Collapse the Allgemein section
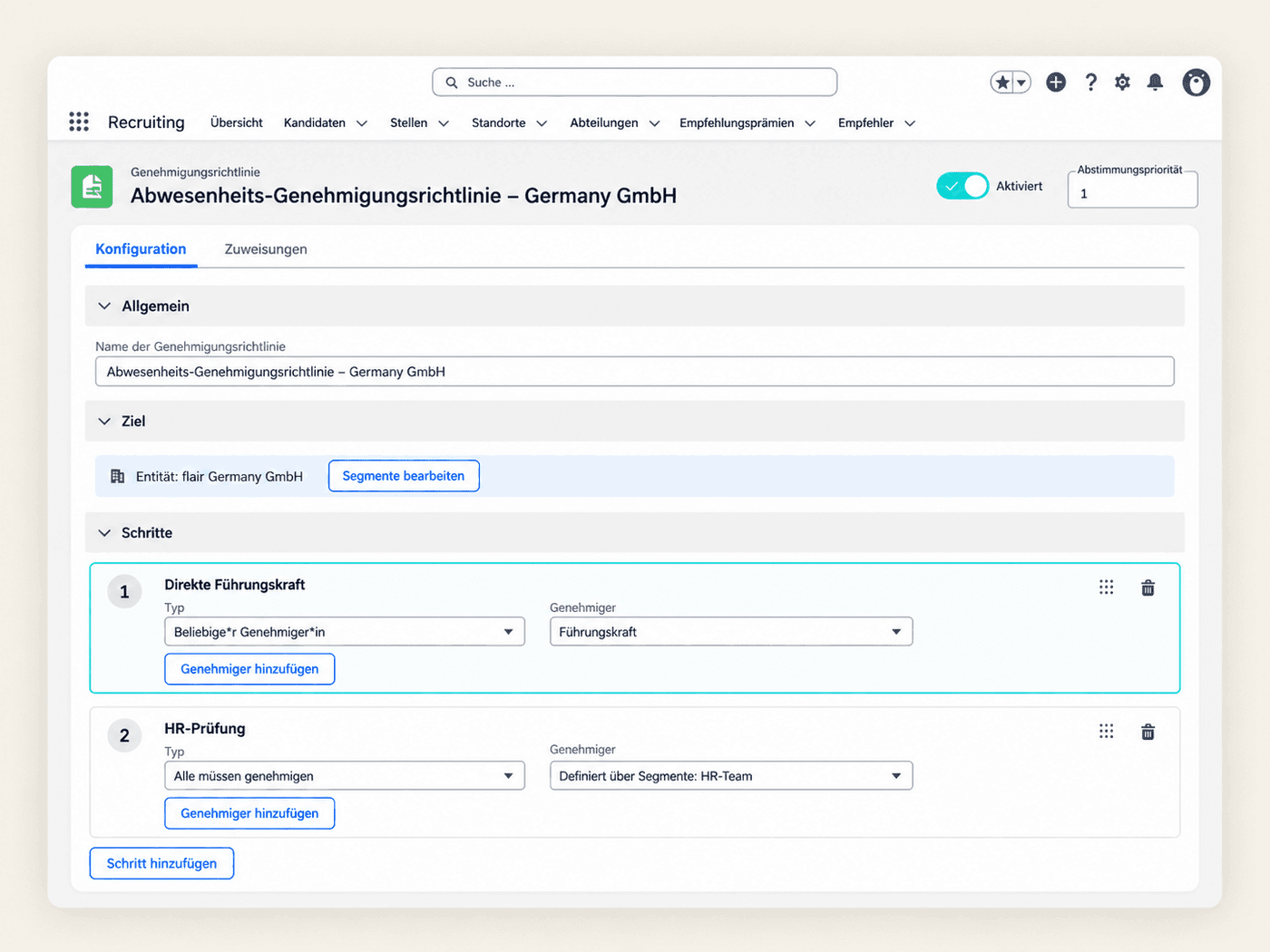The width and height of the screenshot is (1270, 952). pyautogui.click(x=104, y=306)
